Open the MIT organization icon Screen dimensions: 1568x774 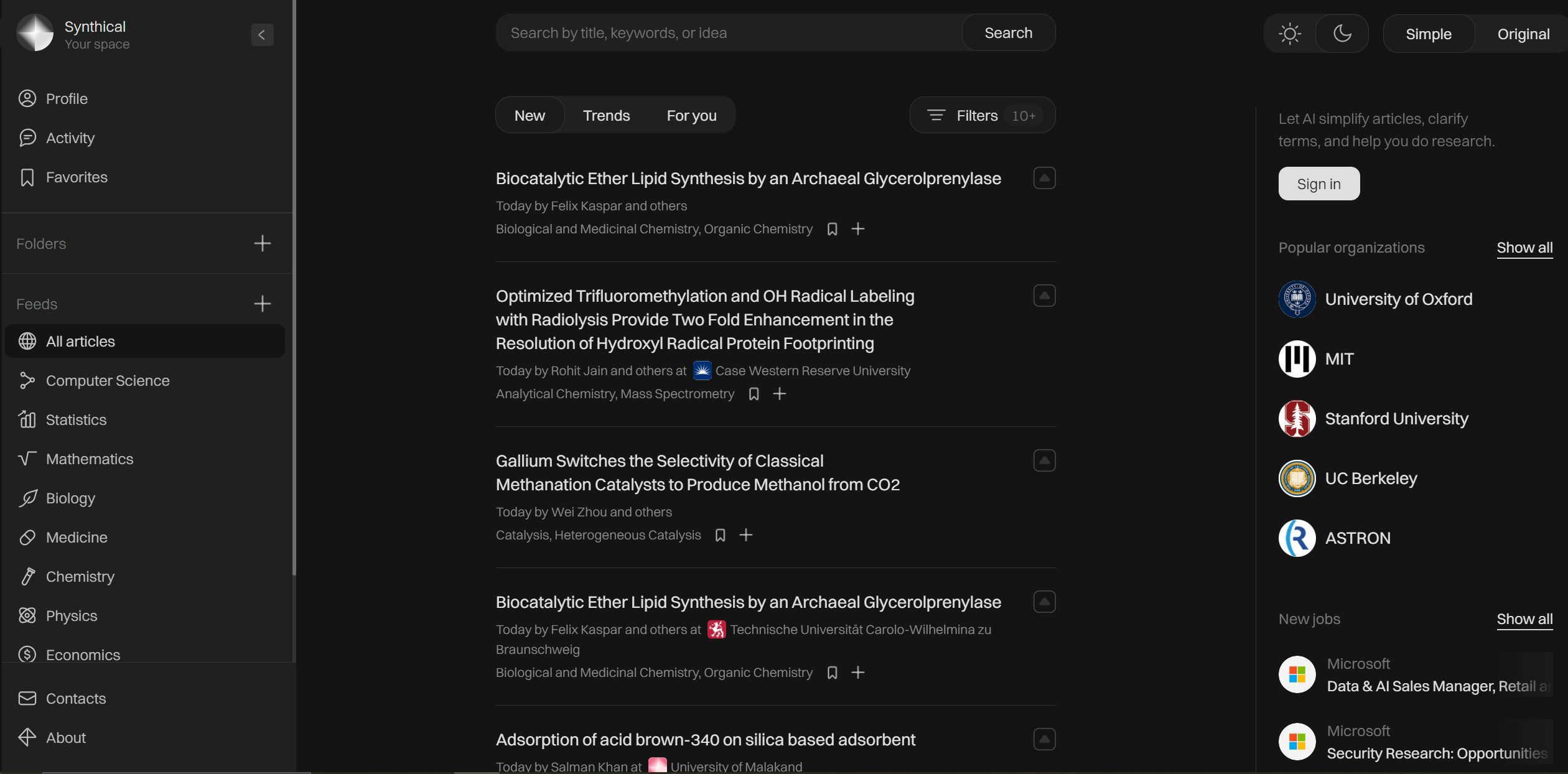pyautogui.click(x=1297, y=359)
